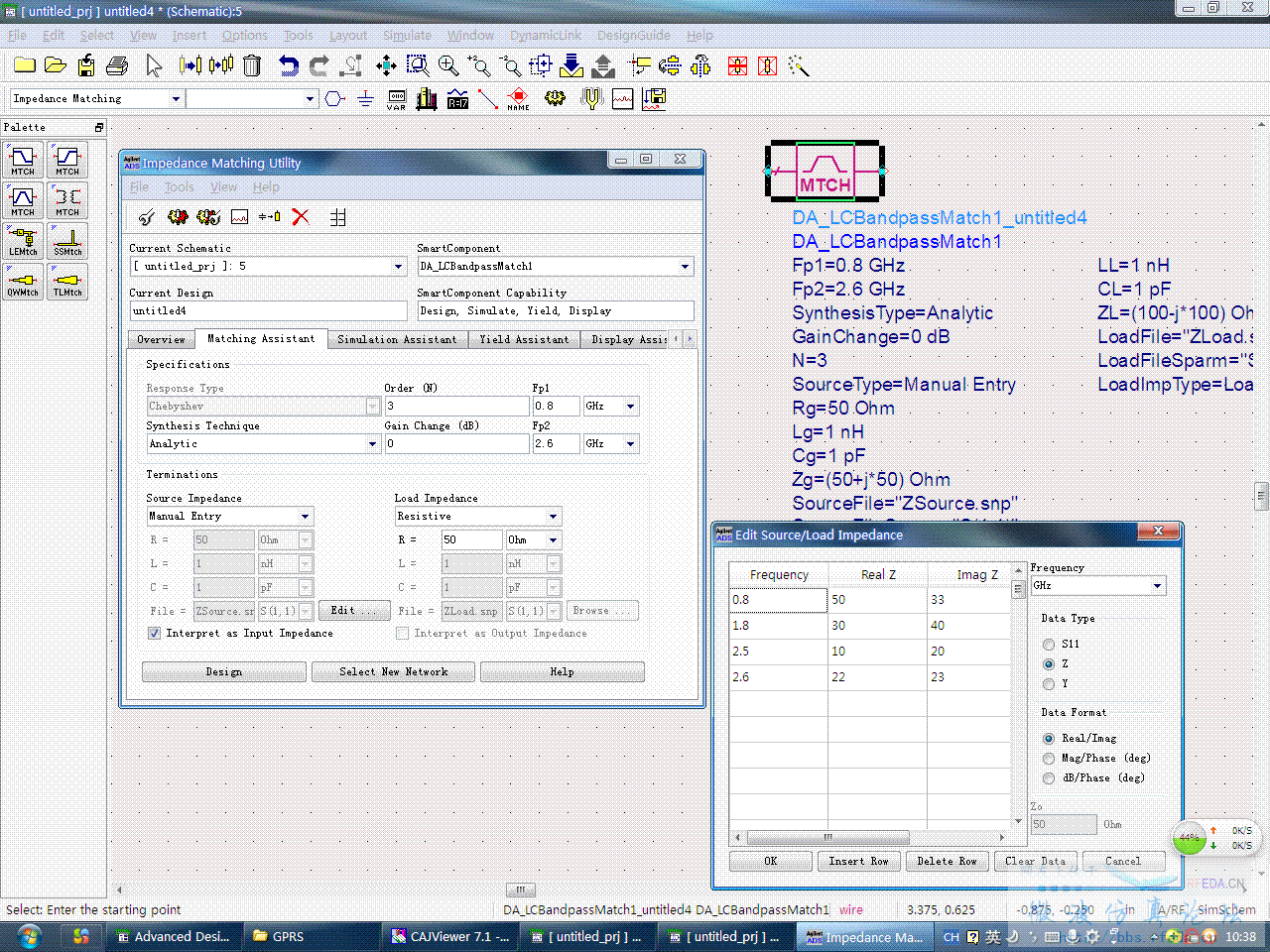Switch to the Overview tab
This screenshot has height=952, width=1270.
click(161, 339)
